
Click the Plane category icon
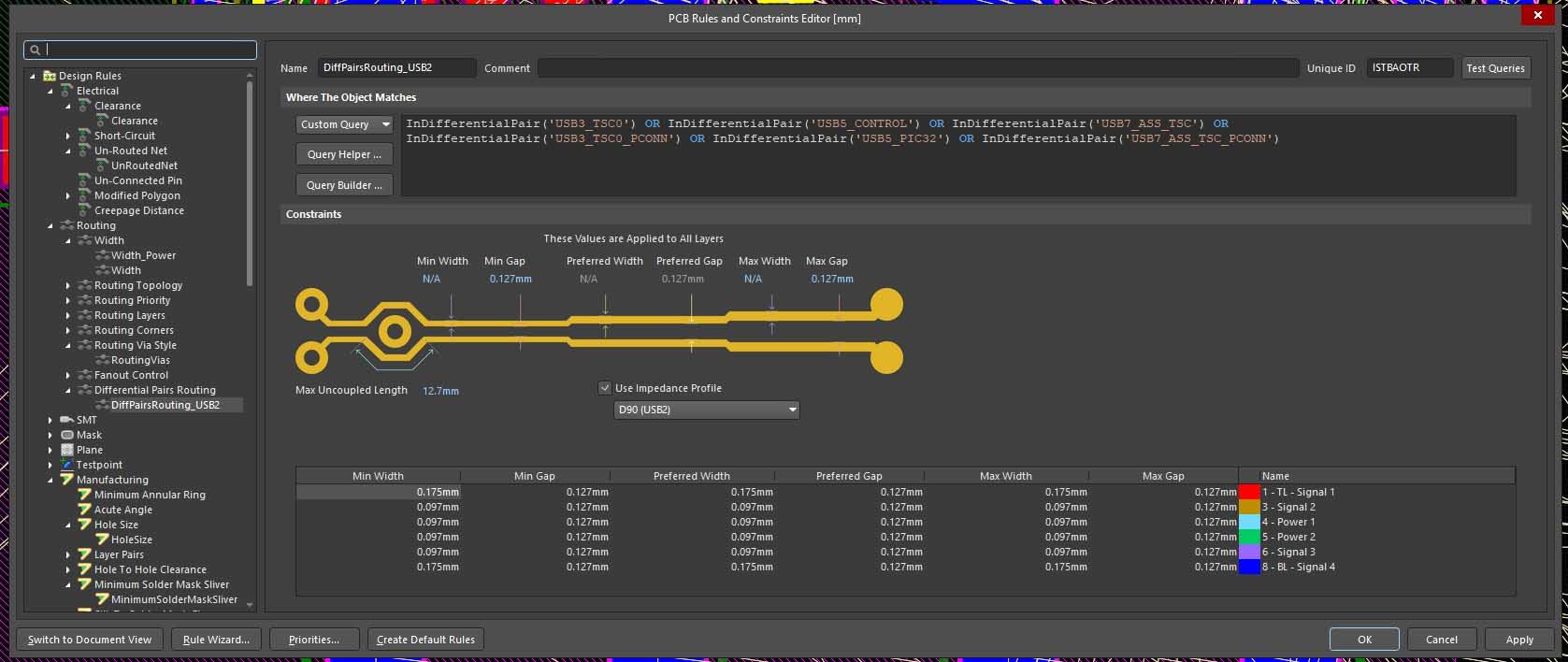coord(66,450)
